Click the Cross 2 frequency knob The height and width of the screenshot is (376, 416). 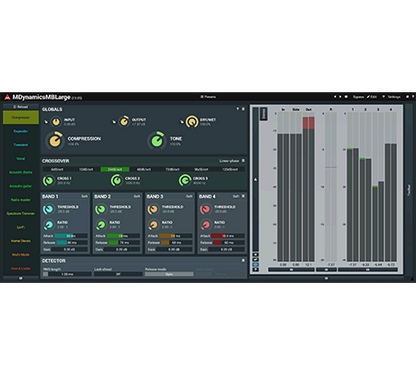click(x=116, y=180)
